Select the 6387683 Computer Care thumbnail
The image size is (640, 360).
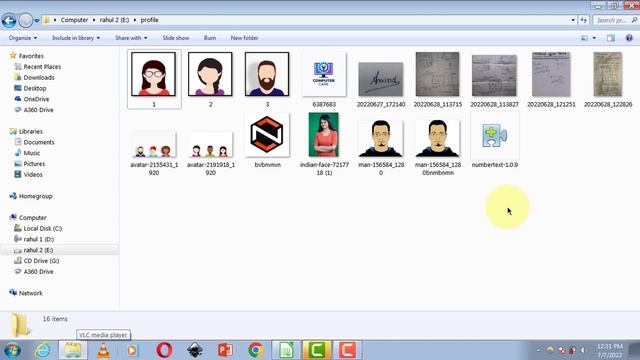pos(324,79)
